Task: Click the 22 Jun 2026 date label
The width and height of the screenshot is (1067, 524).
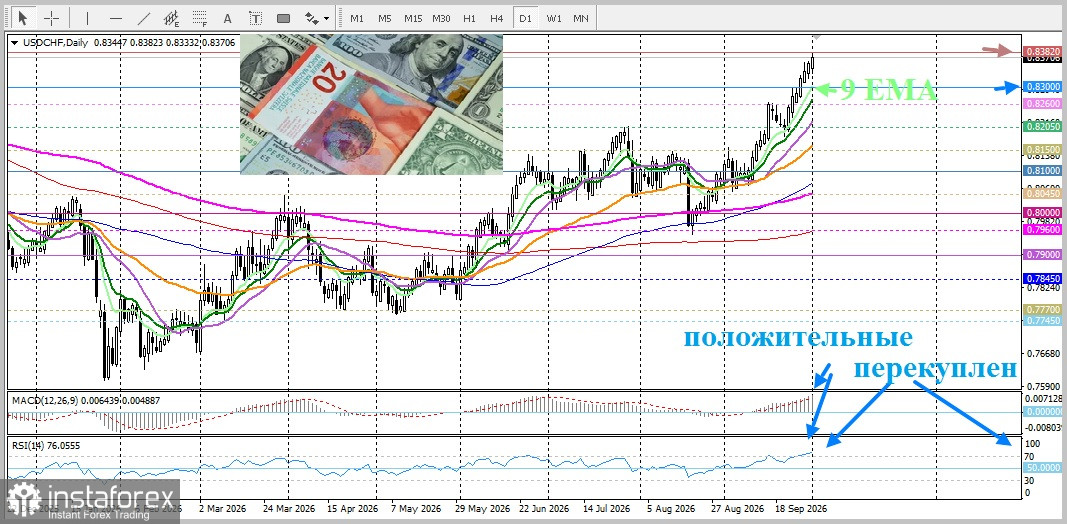Action: click(x=543, y=508)
